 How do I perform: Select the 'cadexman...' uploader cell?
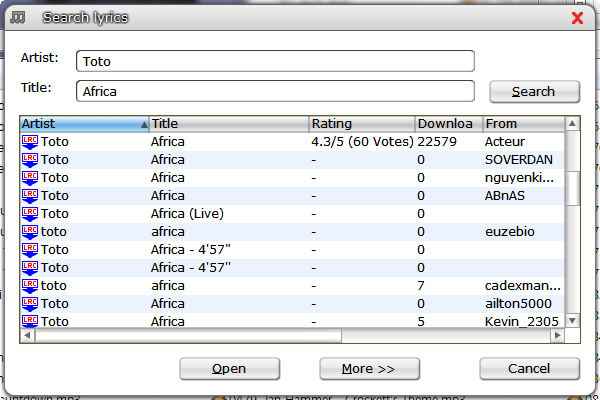coord(523,286)
